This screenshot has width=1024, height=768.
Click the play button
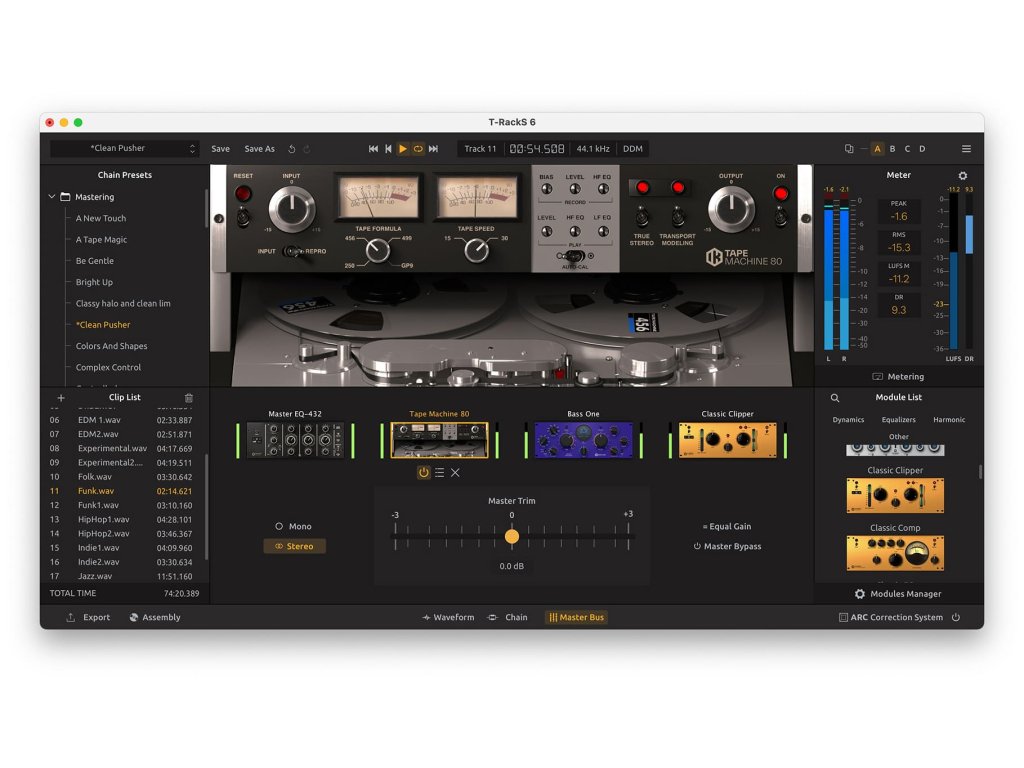pyautogui.click(x=403, y=149)
